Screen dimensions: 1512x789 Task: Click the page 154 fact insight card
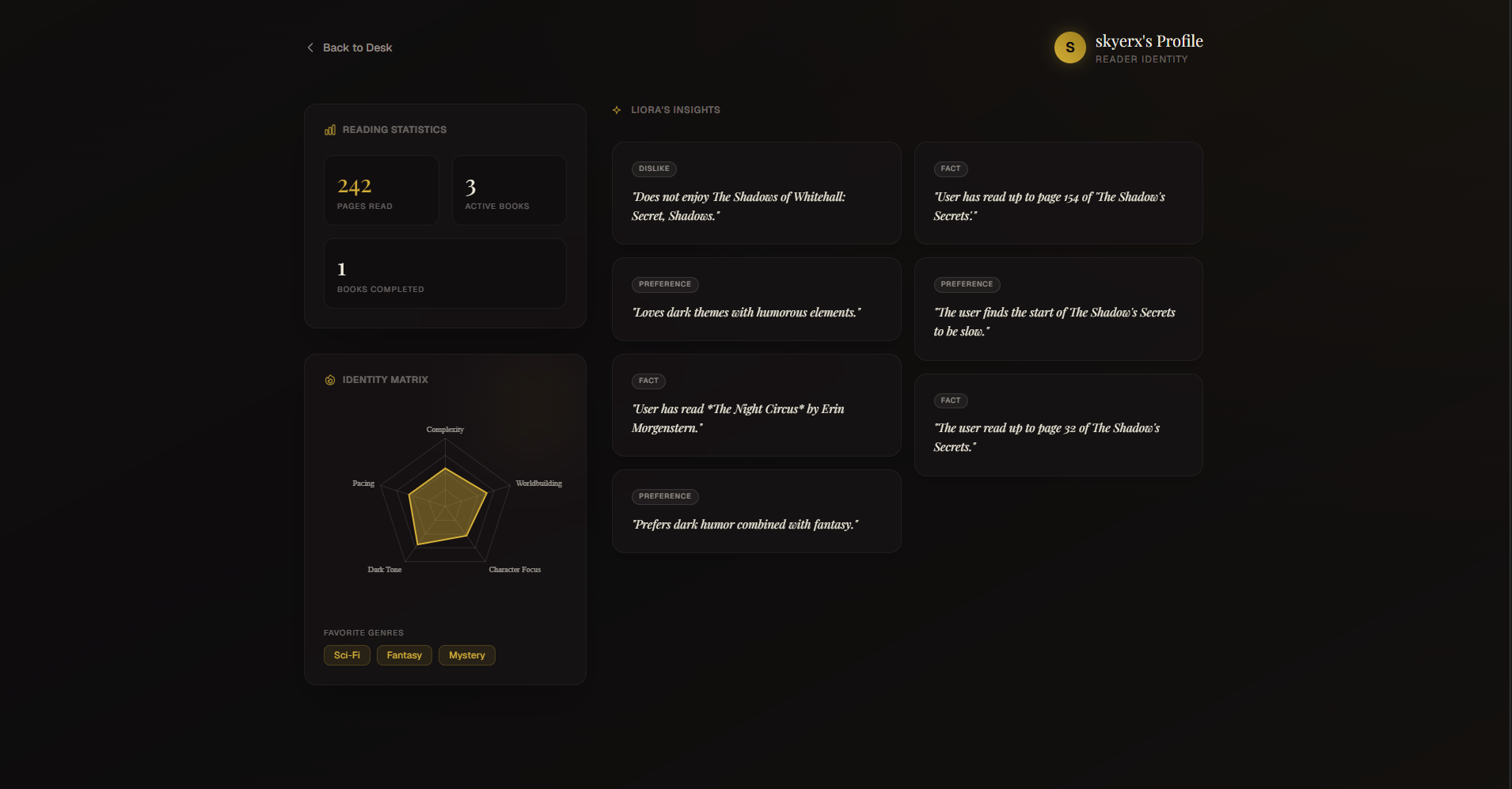[x=1058, y=193]
